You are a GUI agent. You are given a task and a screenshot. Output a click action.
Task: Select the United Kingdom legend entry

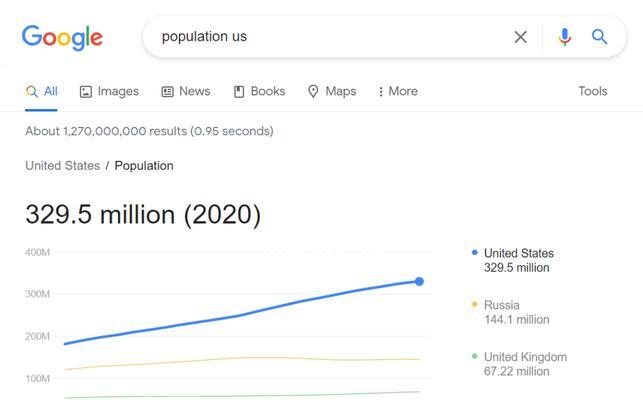pyautogui.click(x=519, y=363)
